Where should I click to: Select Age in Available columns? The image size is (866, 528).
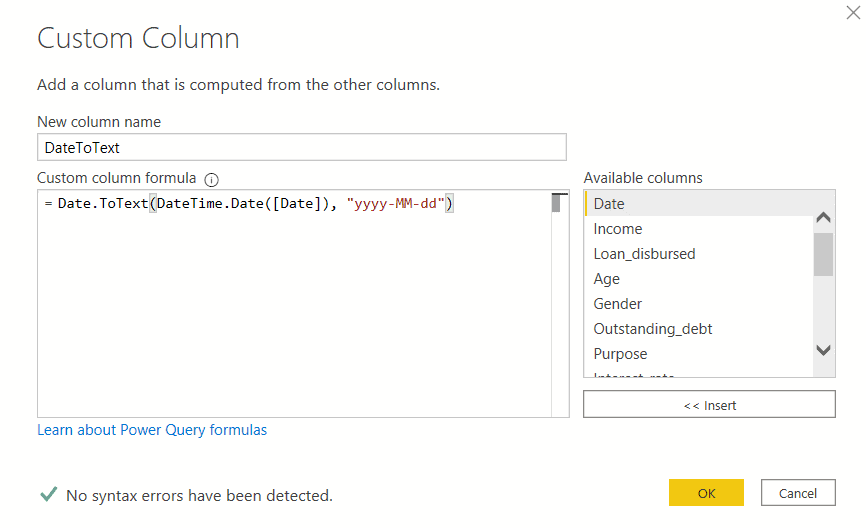tap(699, 278)
